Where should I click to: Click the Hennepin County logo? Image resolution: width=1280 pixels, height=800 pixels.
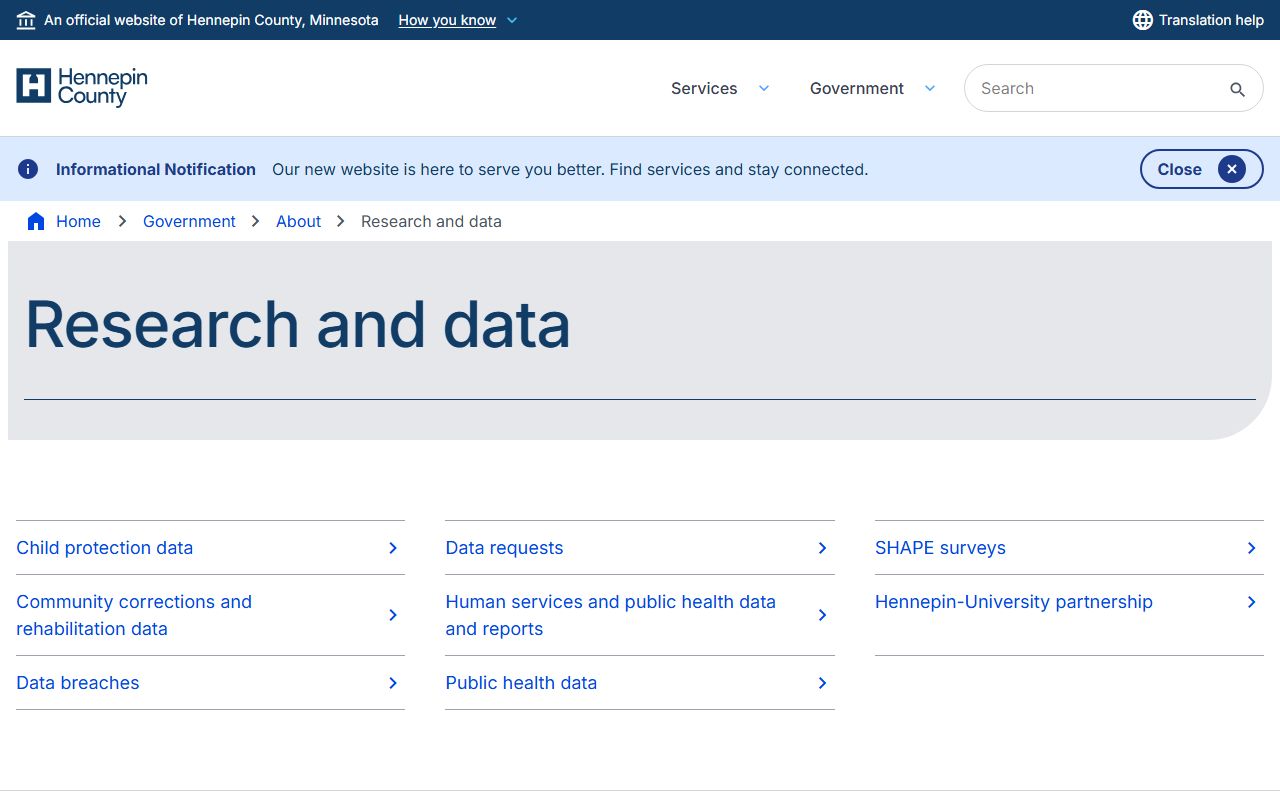pyautogui.click(x=82, y=87)
